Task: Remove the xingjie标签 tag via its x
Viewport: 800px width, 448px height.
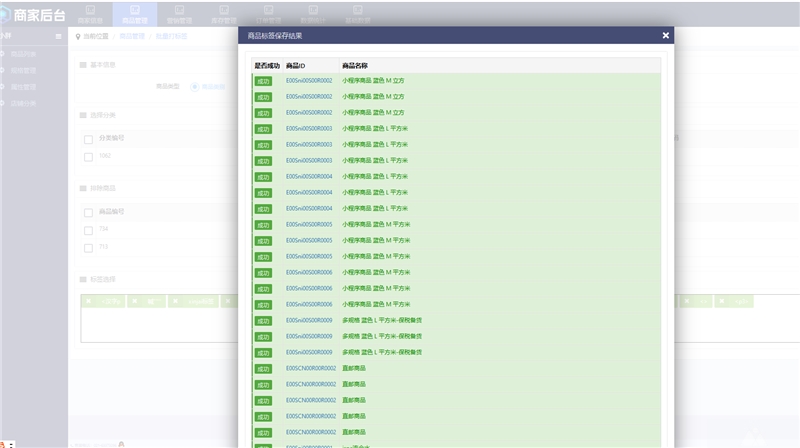Action: point(175,302)
